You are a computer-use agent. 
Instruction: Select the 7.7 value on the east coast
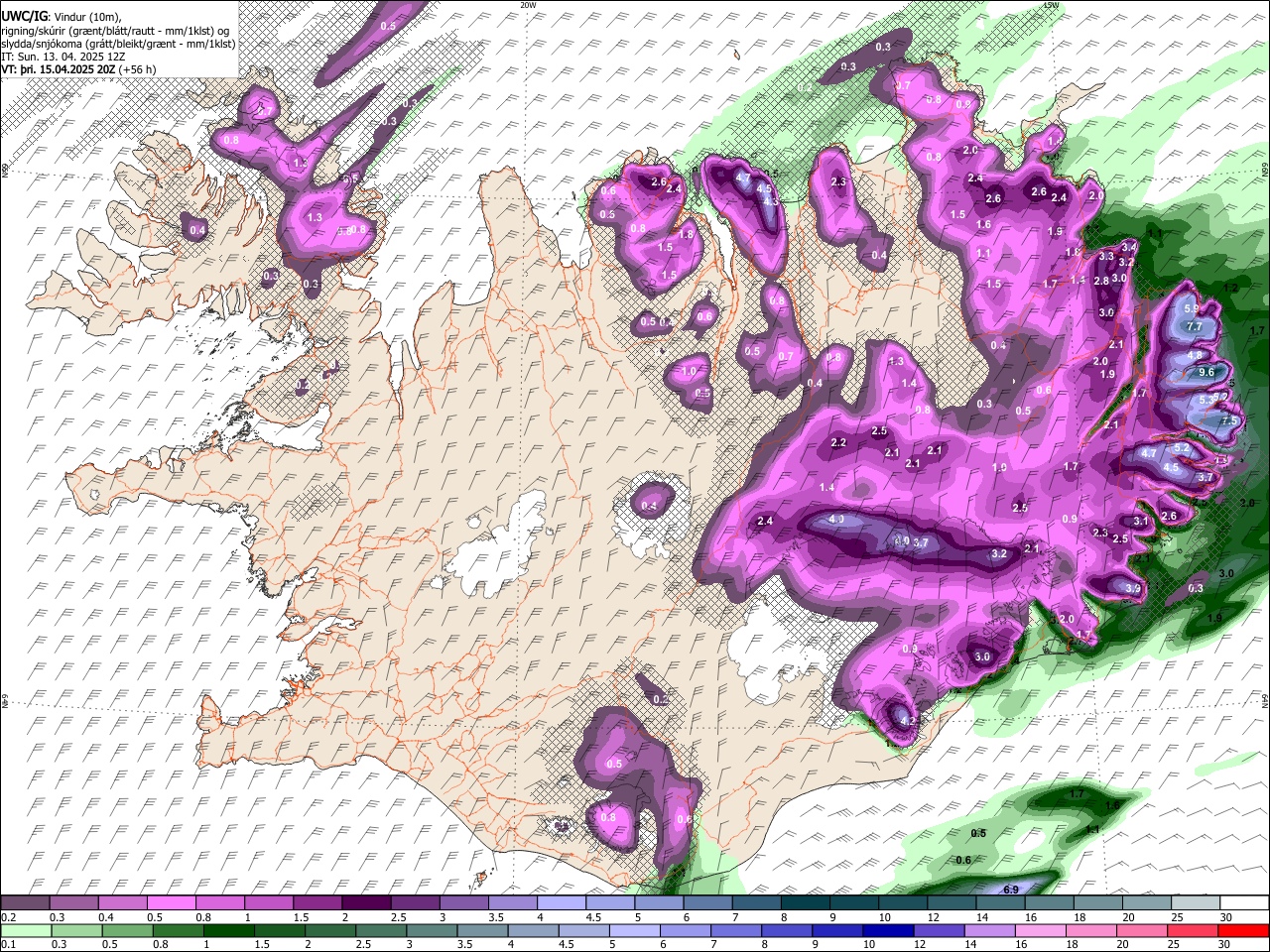coord(1195,326)
